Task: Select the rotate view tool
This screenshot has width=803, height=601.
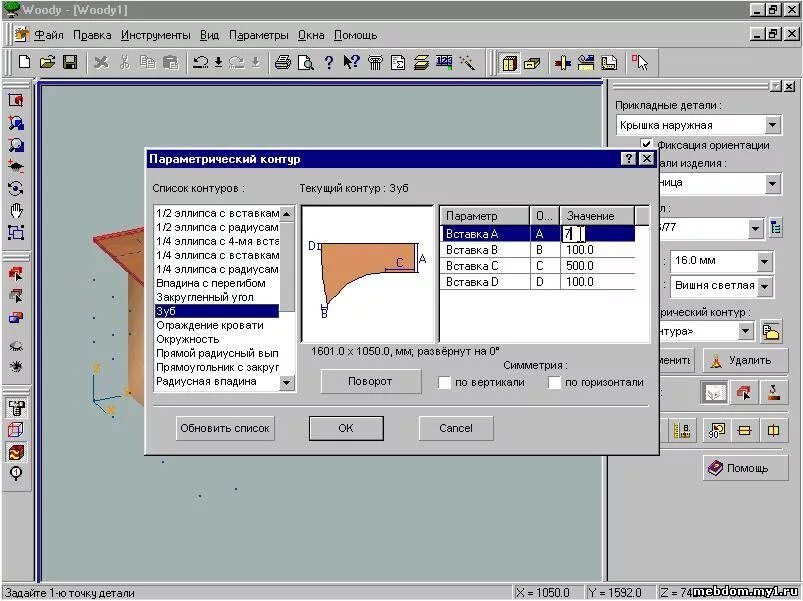Action: tap(16, 188)
